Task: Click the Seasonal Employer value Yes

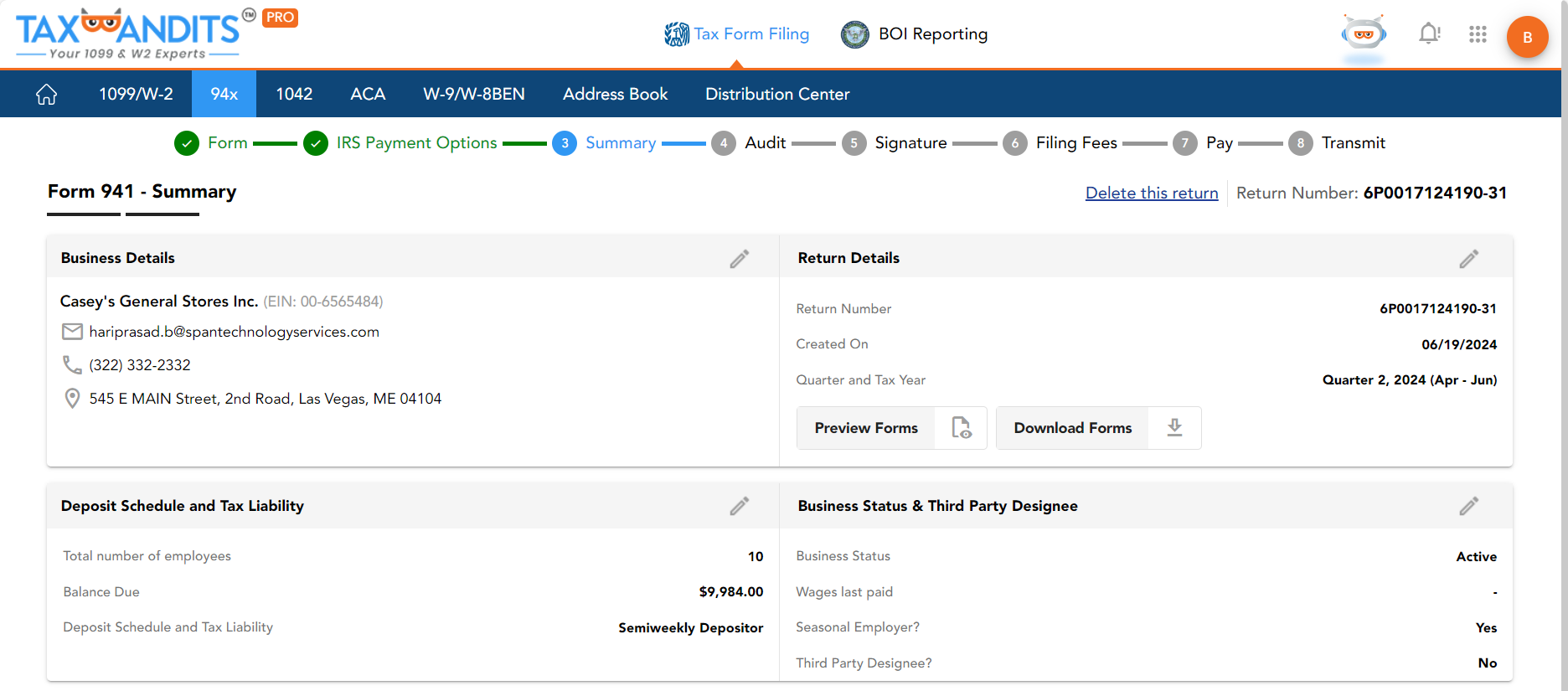Action: [1486, 627]
